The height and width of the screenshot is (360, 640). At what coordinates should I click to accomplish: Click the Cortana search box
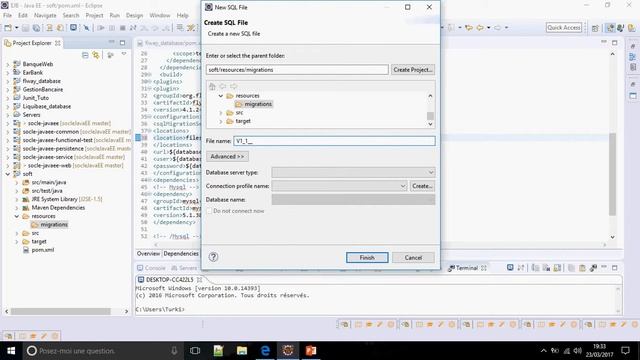coord(104,351)
